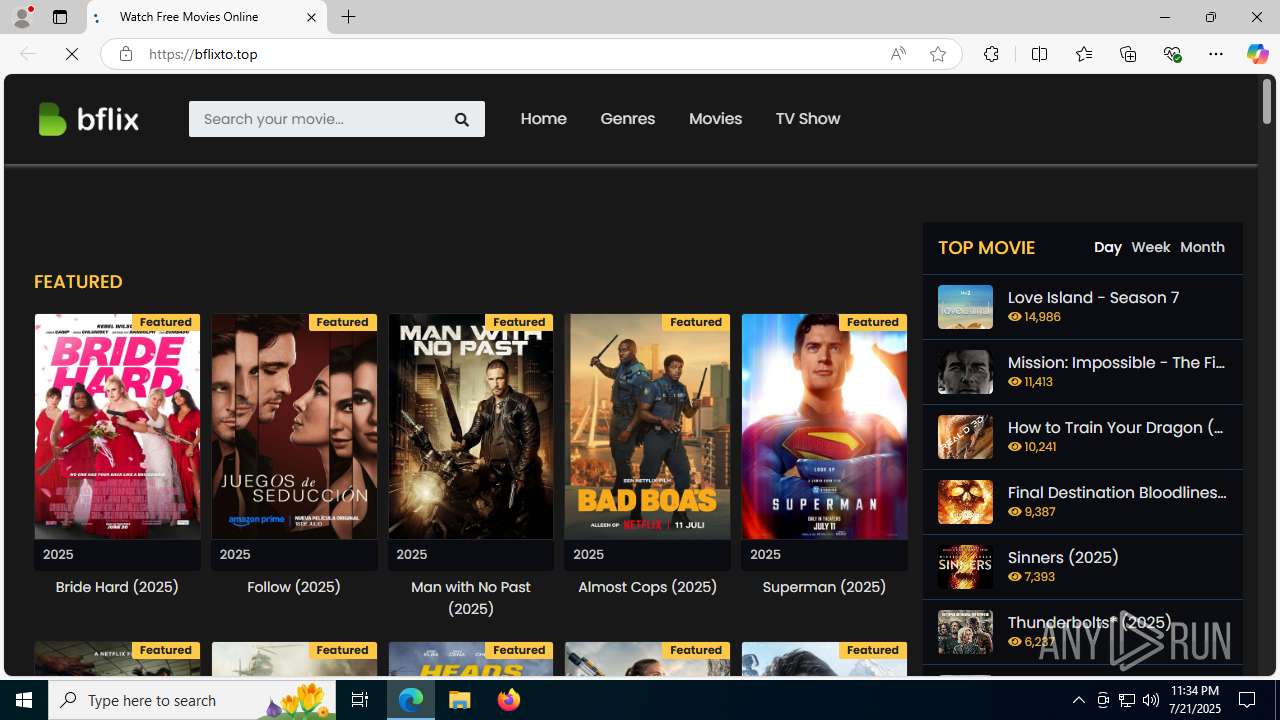Open the TV Show menu

[807, 119]
